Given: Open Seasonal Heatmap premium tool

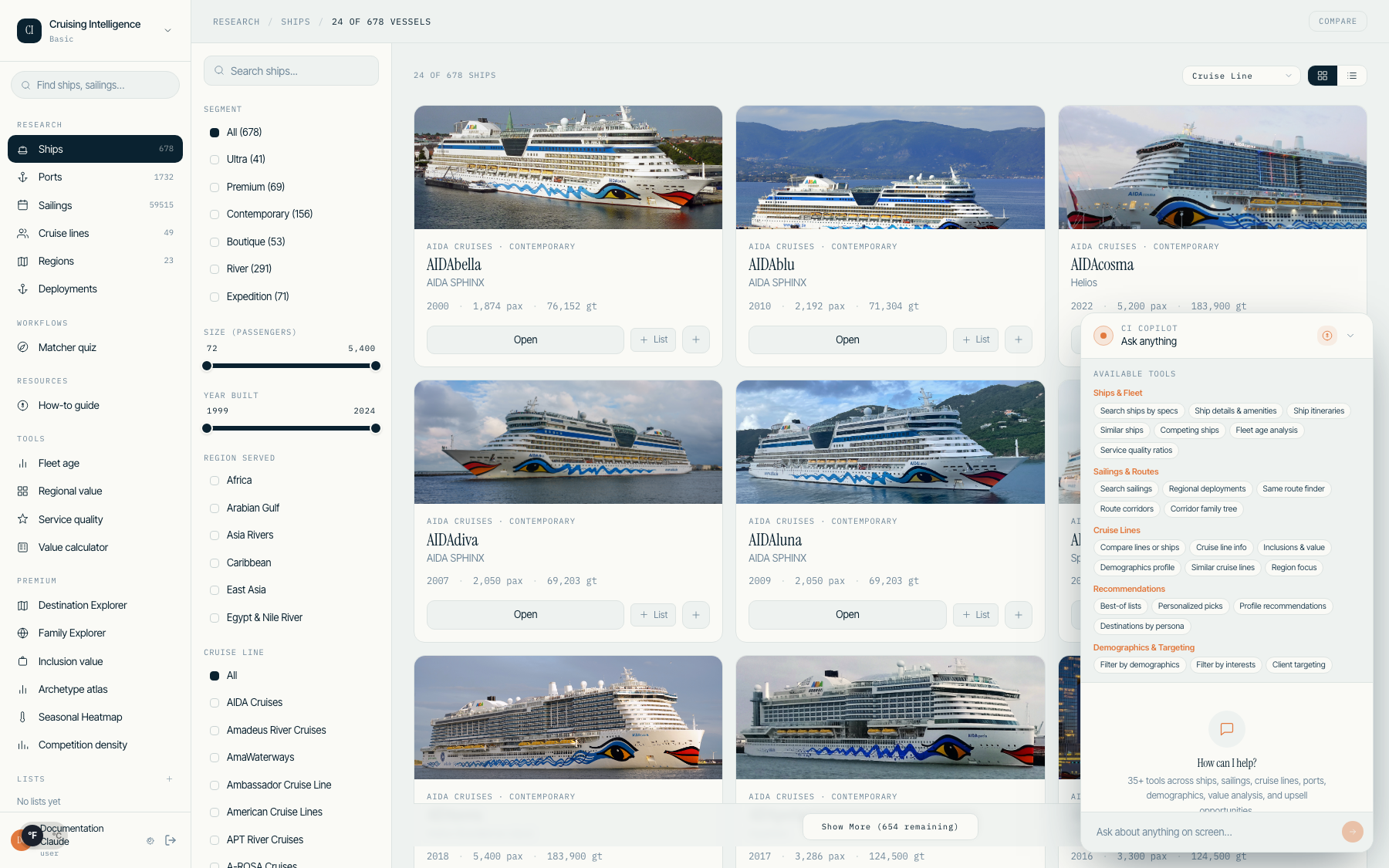Looking at the screenshot, I should pos(95,718).
